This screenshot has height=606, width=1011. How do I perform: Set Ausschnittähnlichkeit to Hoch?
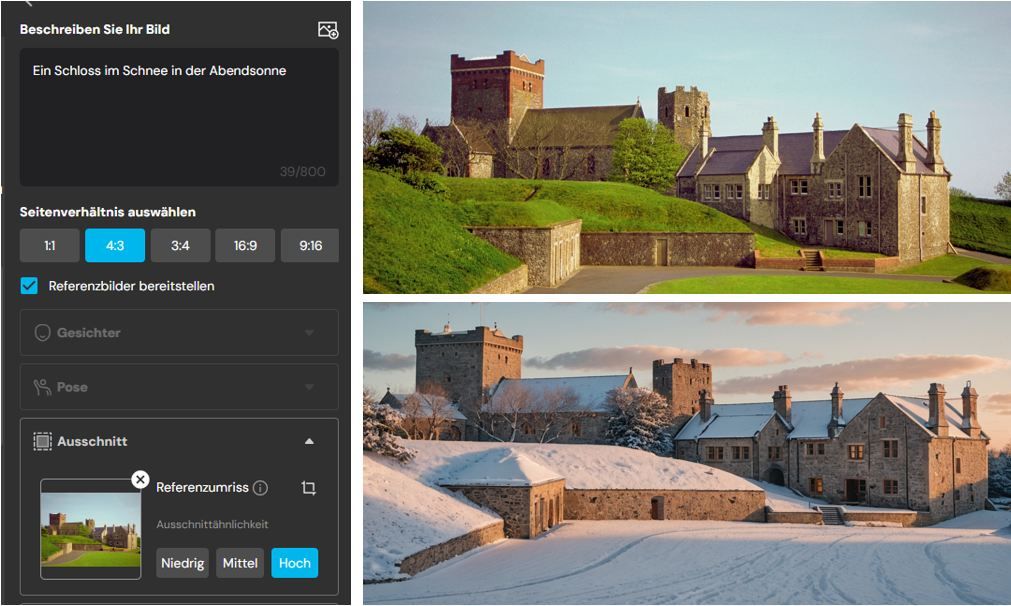click(x=295, y=563)
